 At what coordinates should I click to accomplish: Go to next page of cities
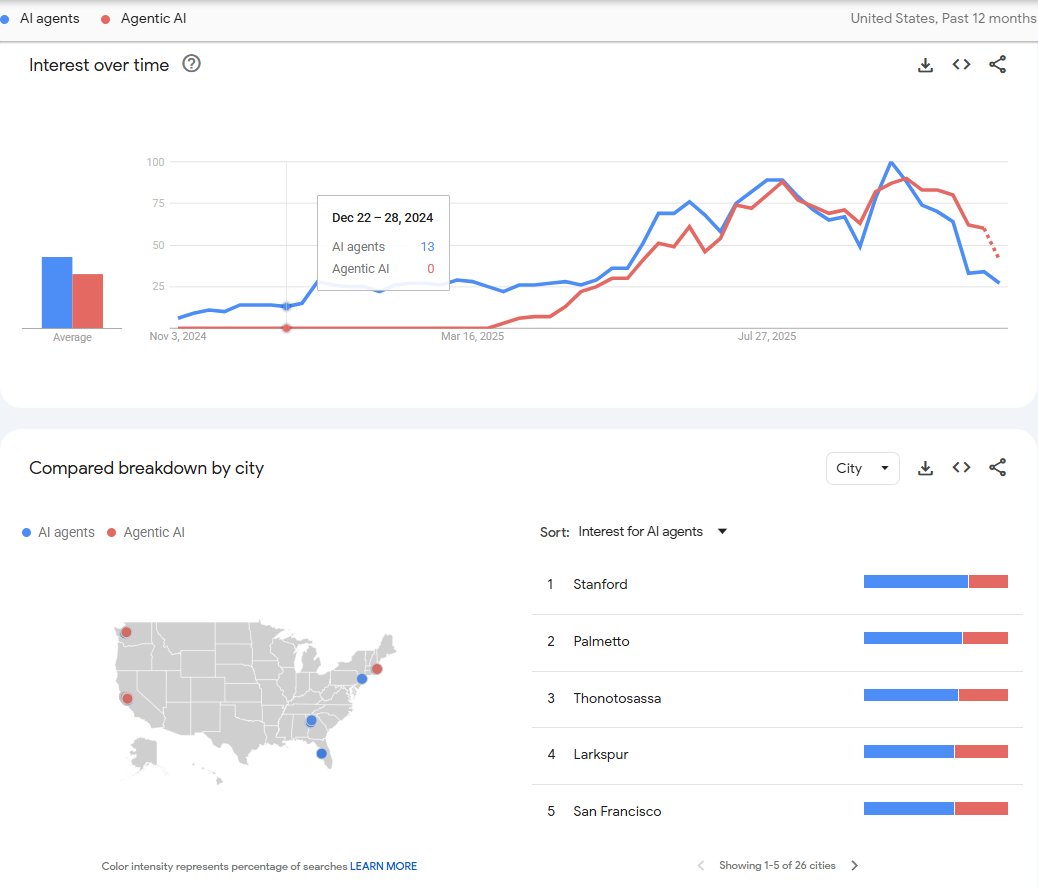click(854, 866)
